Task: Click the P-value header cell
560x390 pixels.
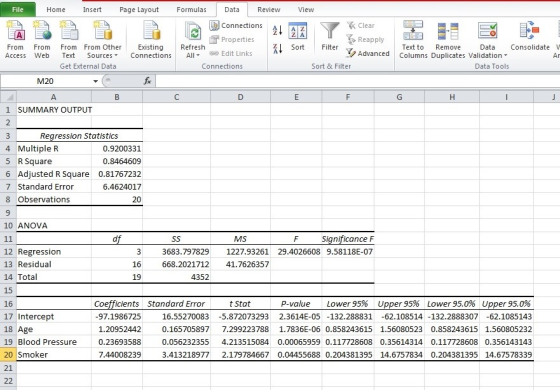Action: (296, 304)
